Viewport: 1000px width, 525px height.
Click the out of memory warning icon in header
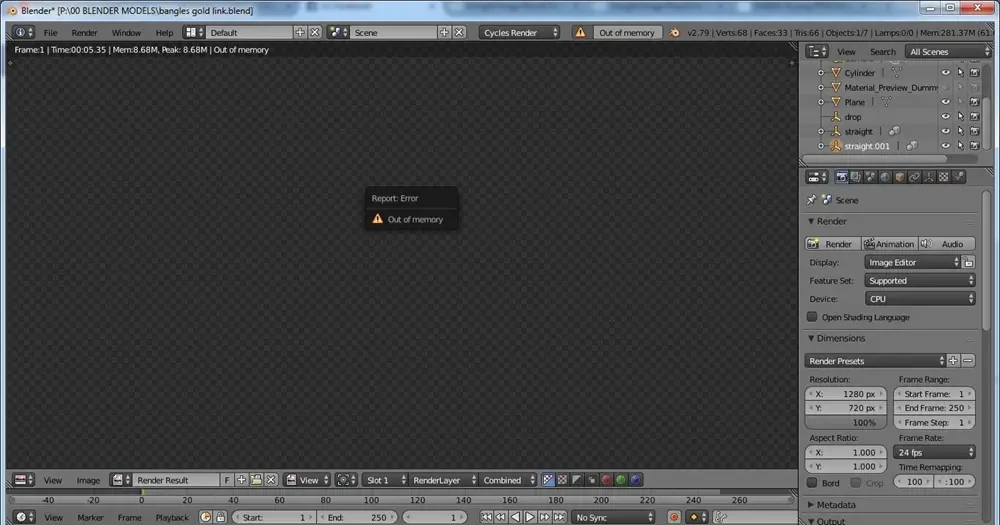point(580,32)
